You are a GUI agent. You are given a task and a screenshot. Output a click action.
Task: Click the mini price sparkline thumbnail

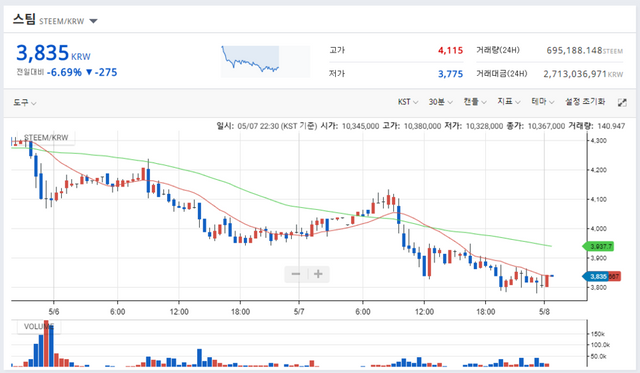click(265, 61)
